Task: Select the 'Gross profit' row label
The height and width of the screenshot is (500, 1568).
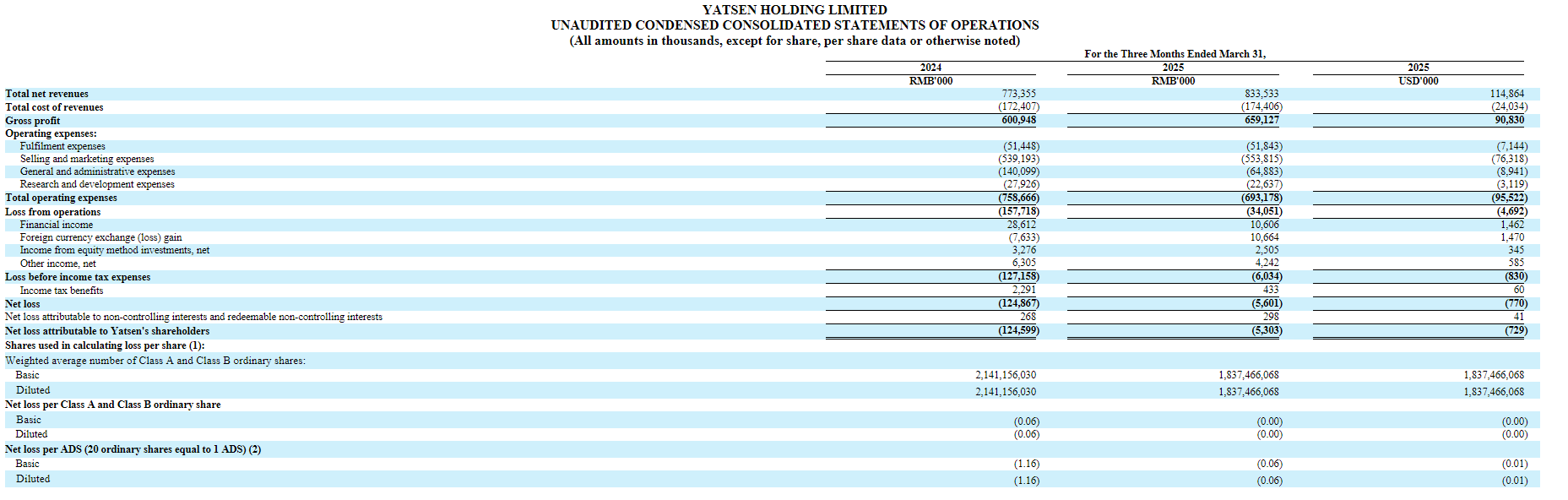Action: click(32, 121)
